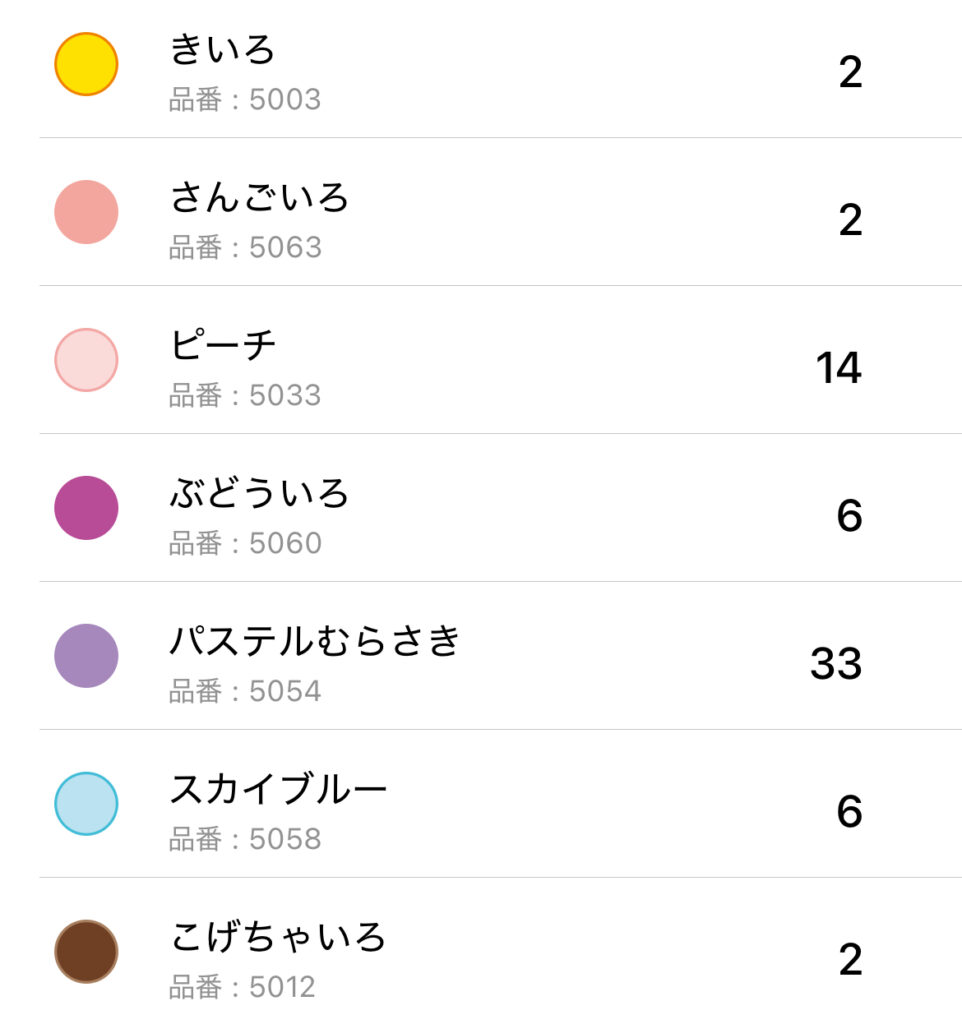Click the yellow きいろ color circle
The height and width of the screenshot is (1024, 962).
86,64
